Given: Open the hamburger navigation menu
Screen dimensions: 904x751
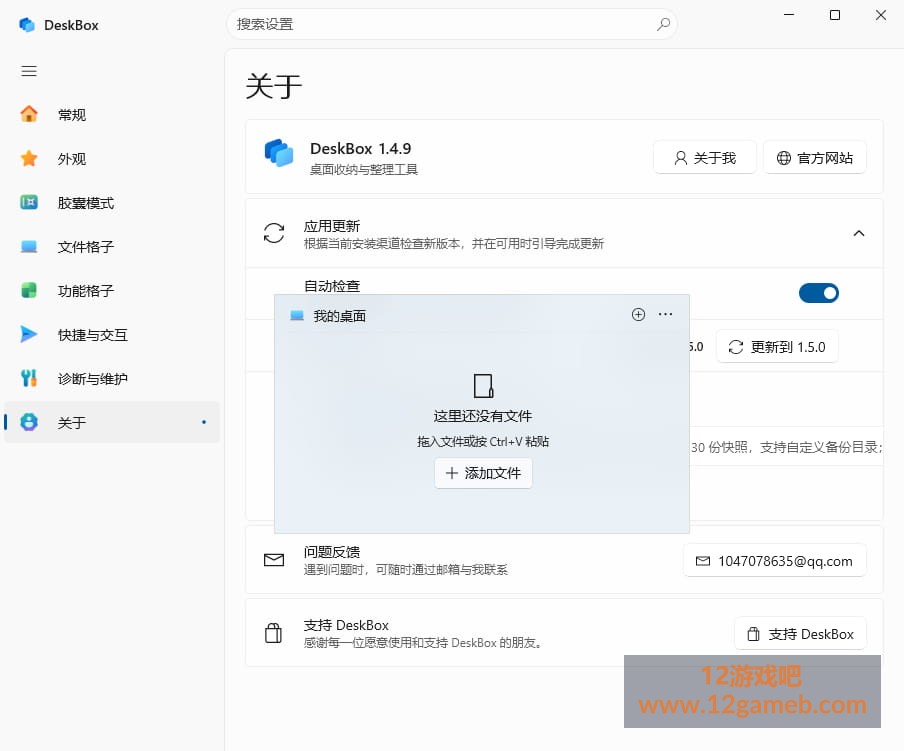Looking at the screenshot, I should pos(29,71).
